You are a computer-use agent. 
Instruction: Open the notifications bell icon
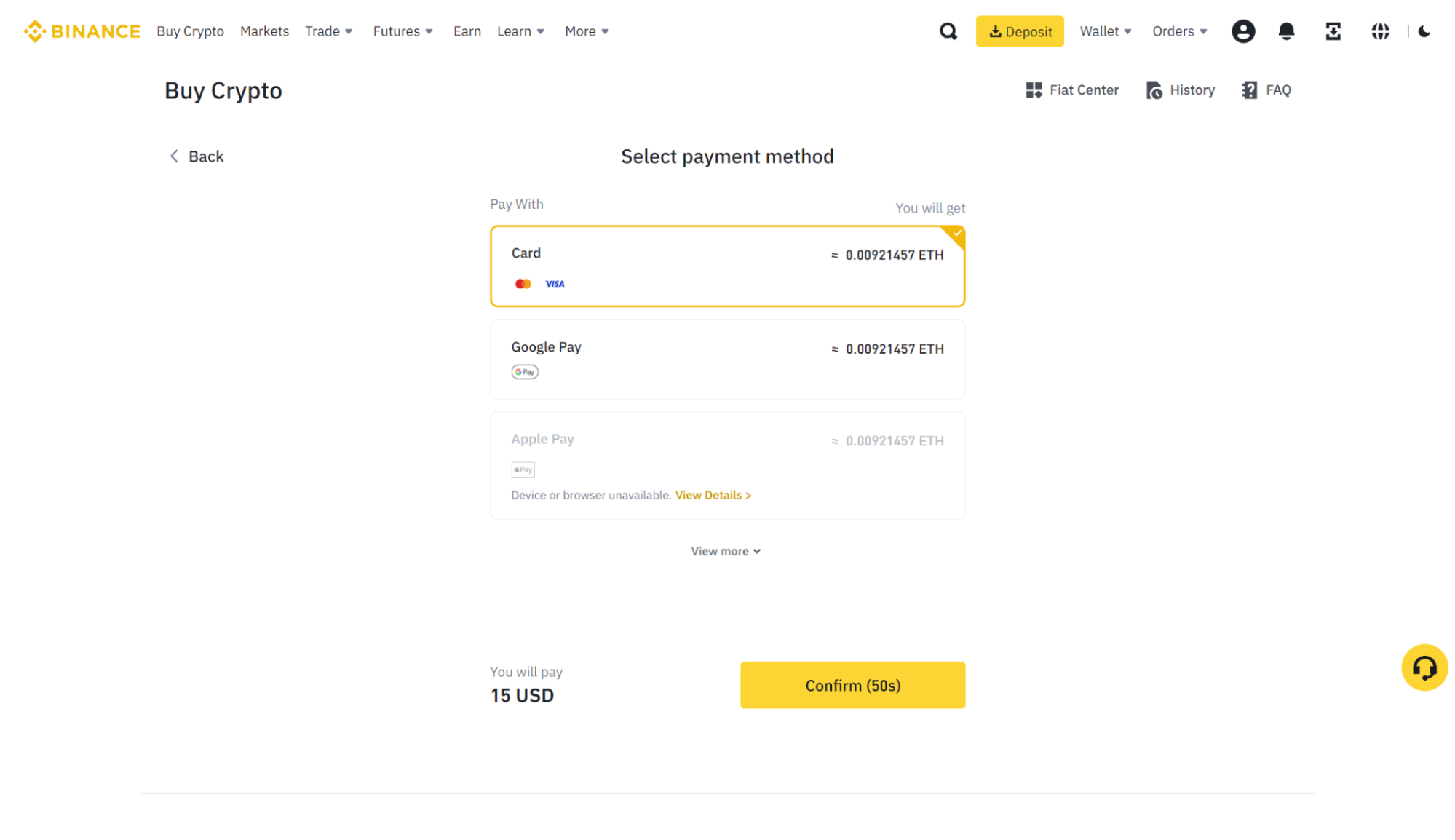tap(1286, 31)
